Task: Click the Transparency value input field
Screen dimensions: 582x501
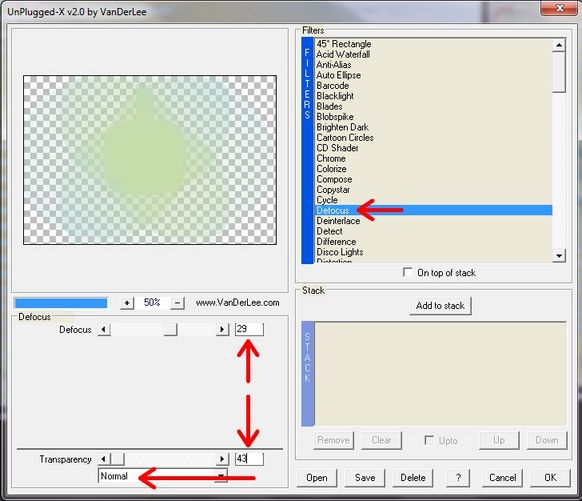Action: pyautogui.click(x=249, y=459)
